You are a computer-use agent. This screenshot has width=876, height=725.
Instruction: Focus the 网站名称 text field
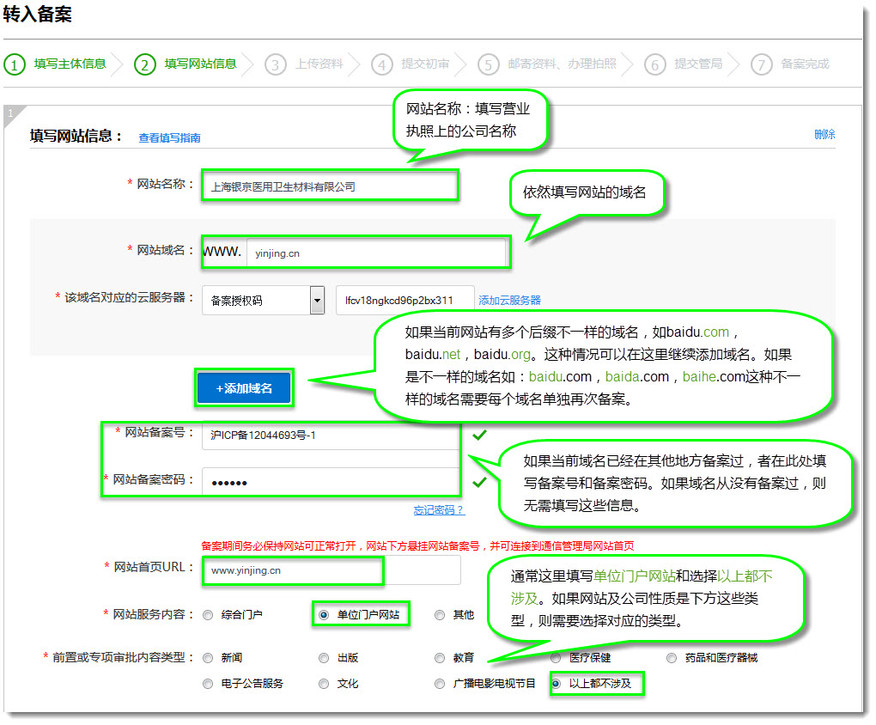coord(329,186)
